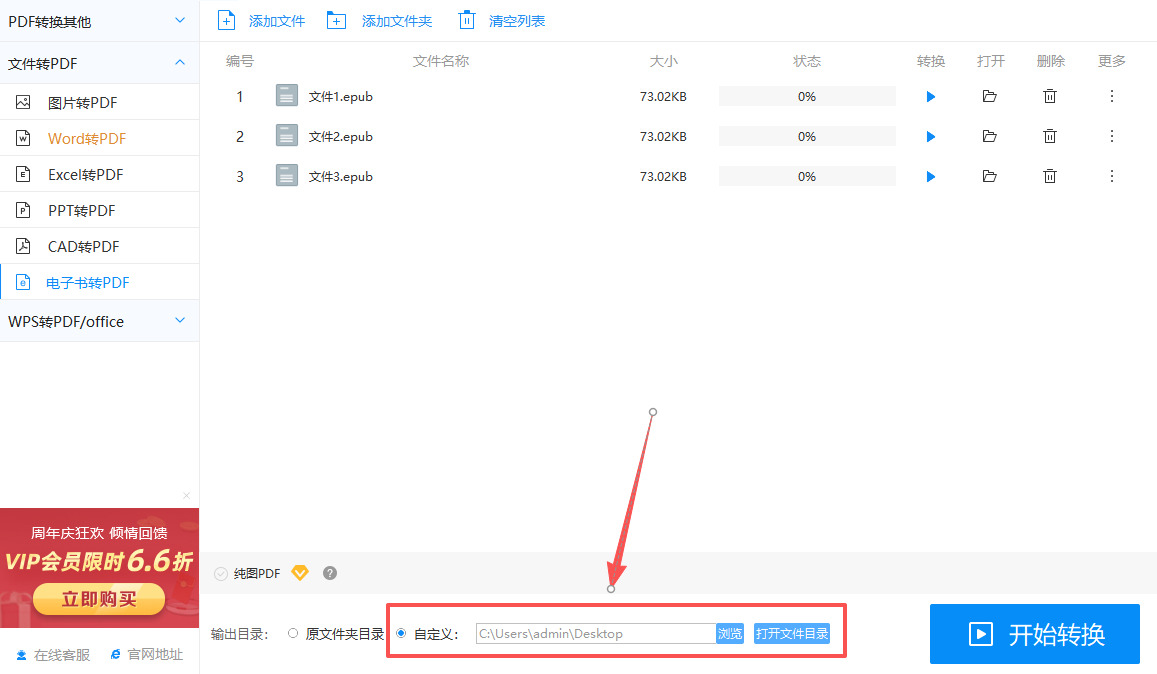Enable the 纯图PDF option
Image resolution: width=1157 pixels, height=674 pixels.
pos(221,574)
